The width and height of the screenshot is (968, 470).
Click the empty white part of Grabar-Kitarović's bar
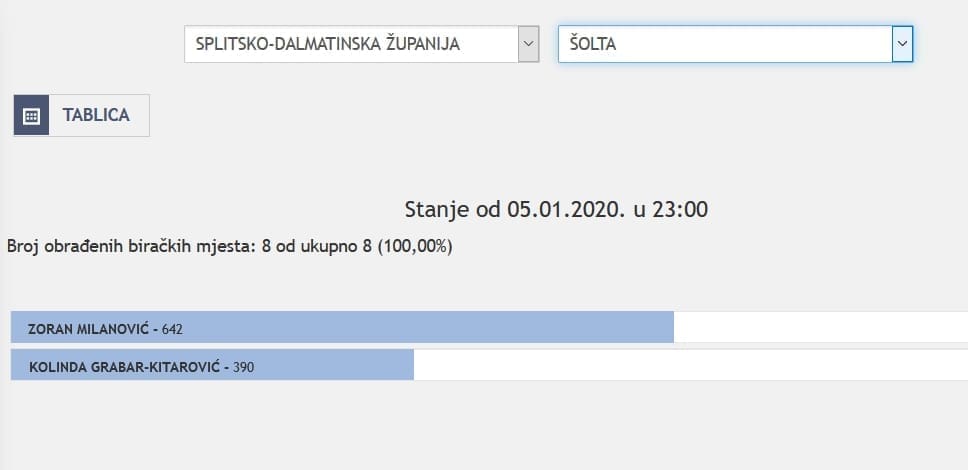pos(690,367)
